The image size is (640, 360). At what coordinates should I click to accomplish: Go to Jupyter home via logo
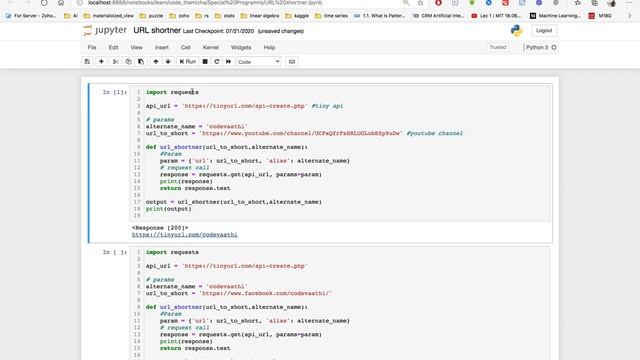tap(105, 30)
